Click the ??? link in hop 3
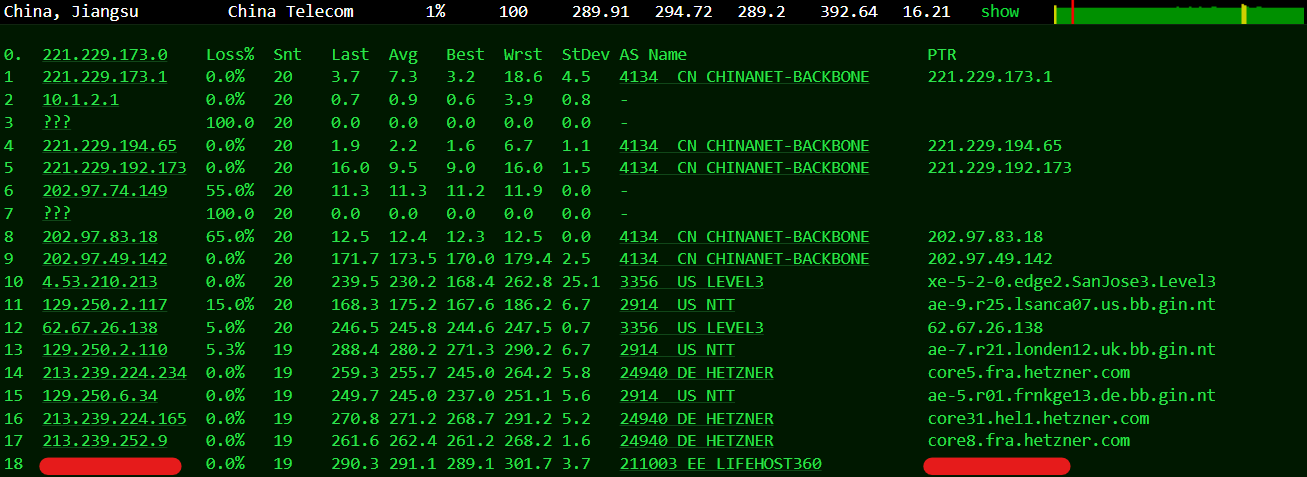This screenshot has height=477, width=1307. point(56,123)
